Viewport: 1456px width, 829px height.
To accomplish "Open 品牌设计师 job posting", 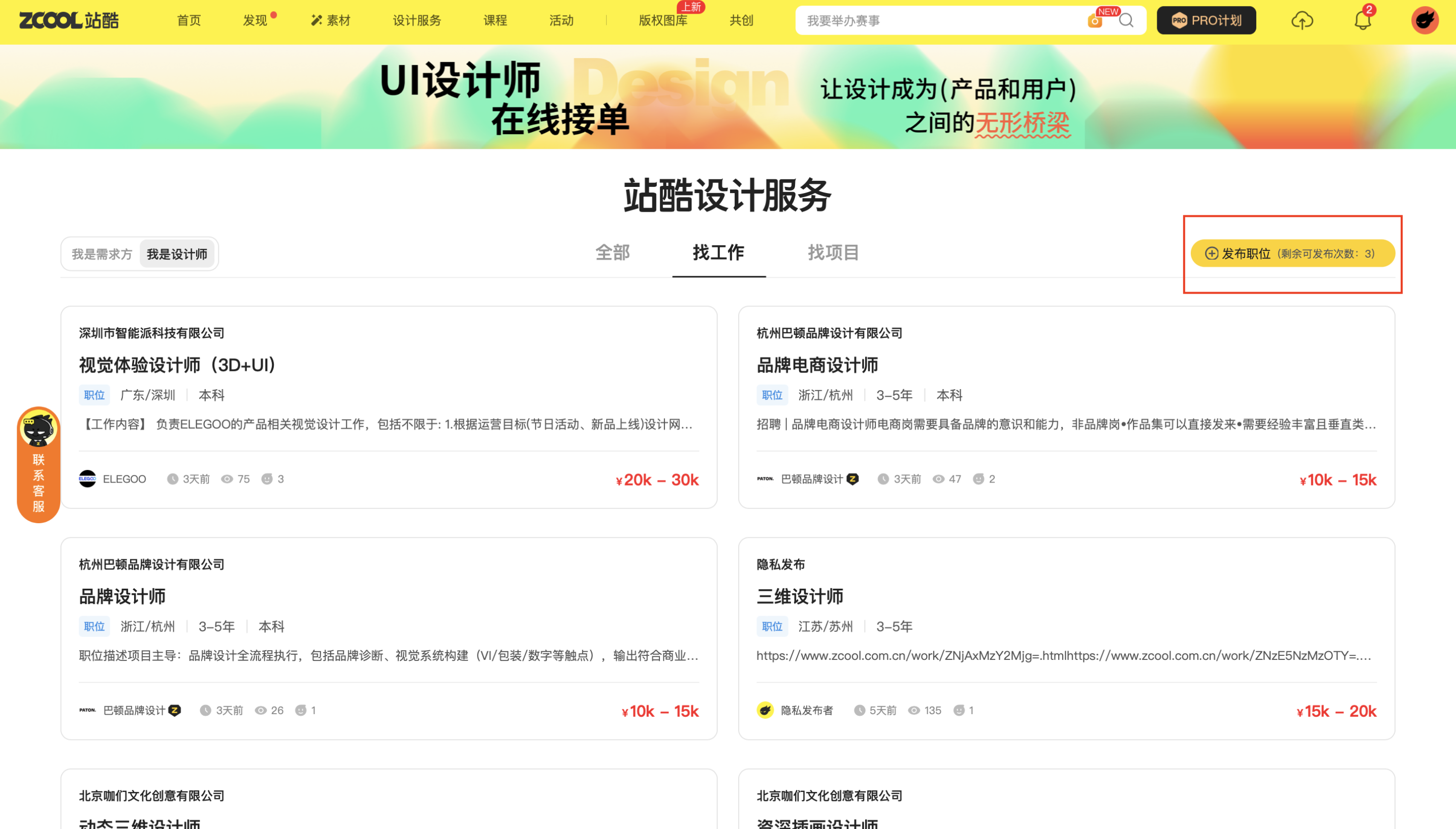I will coord(122,596).
